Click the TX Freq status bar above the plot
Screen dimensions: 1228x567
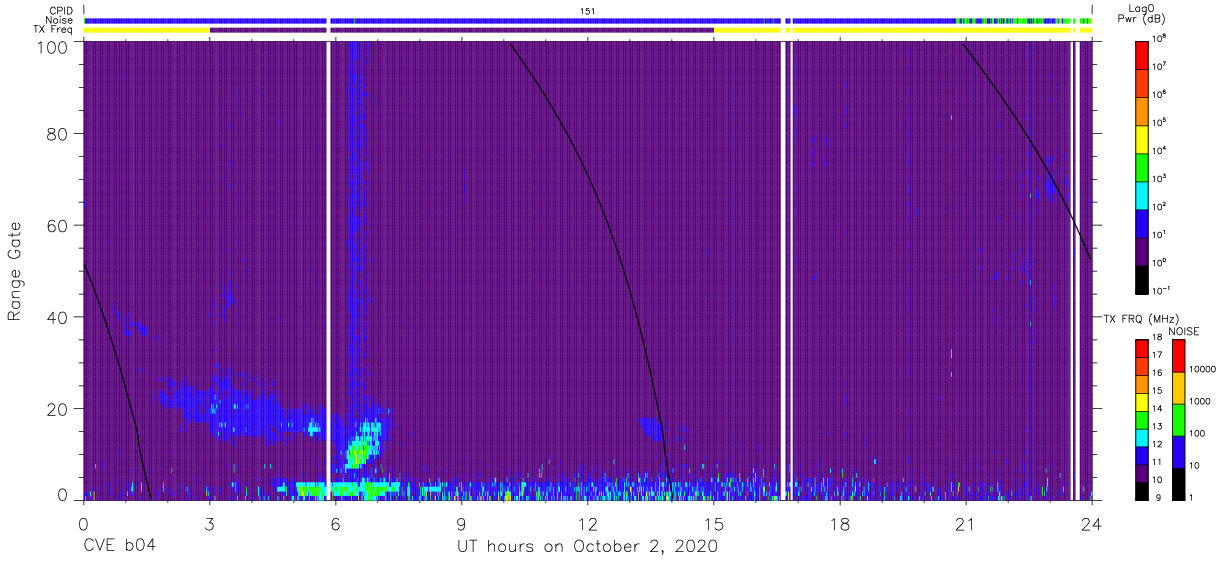click(588, 30)
